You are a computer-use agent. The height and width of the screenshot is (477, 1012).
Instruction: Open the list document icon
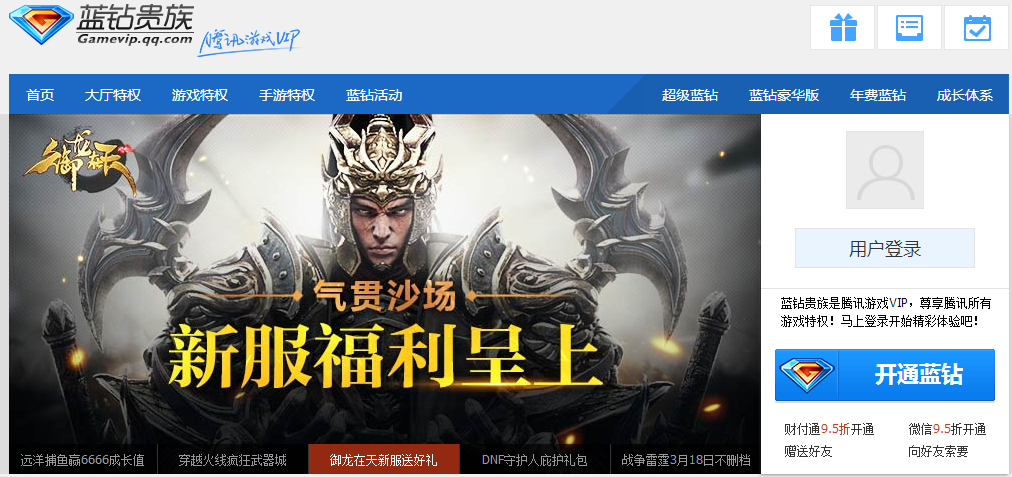coord(909,28)
